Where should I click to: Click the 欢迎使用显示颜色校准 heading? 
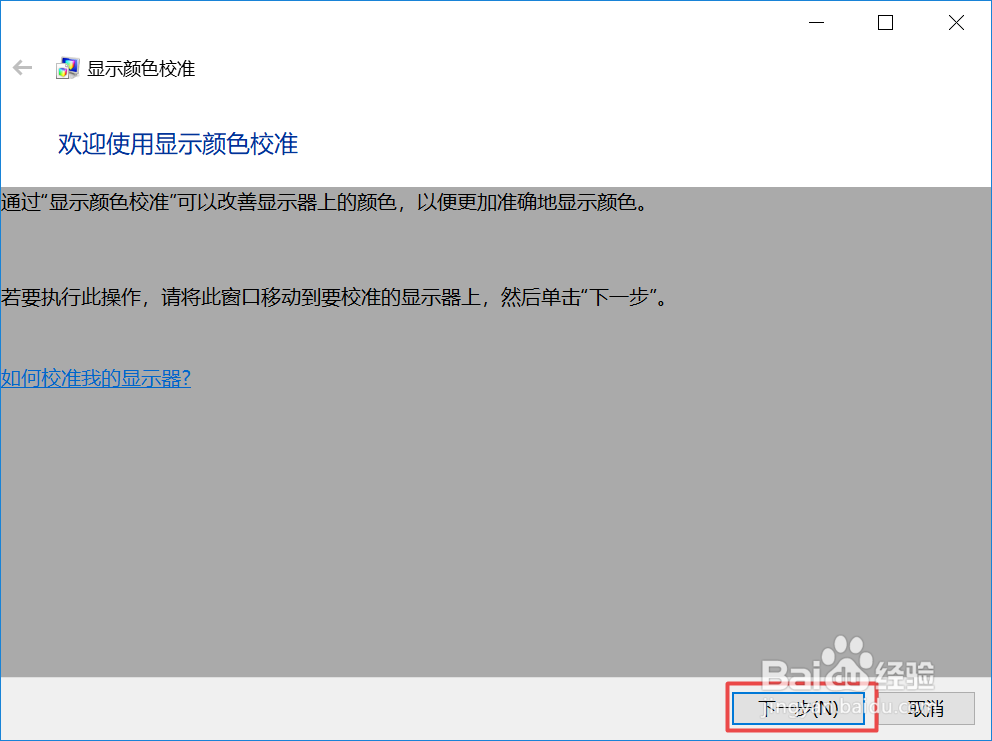(177, 144)
